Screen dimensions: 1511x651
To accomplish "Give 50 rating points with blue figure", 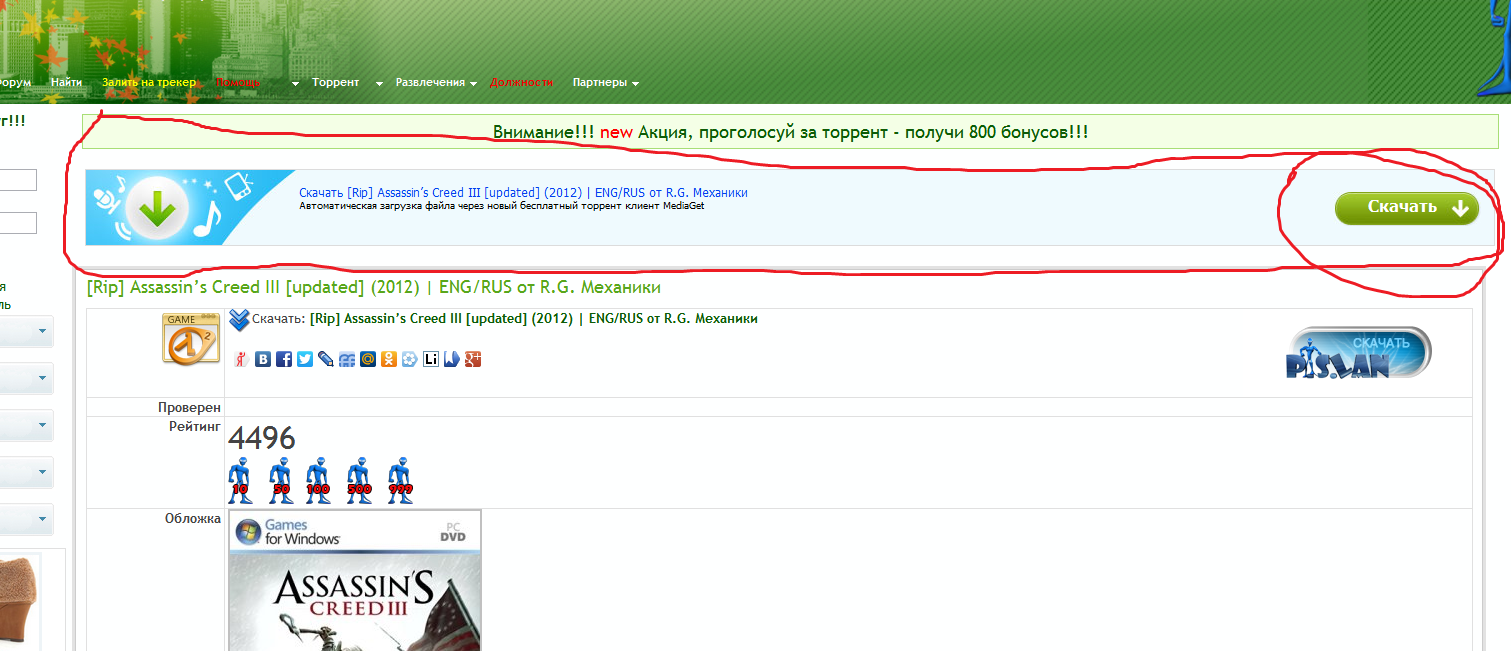I will pos(281,480).
